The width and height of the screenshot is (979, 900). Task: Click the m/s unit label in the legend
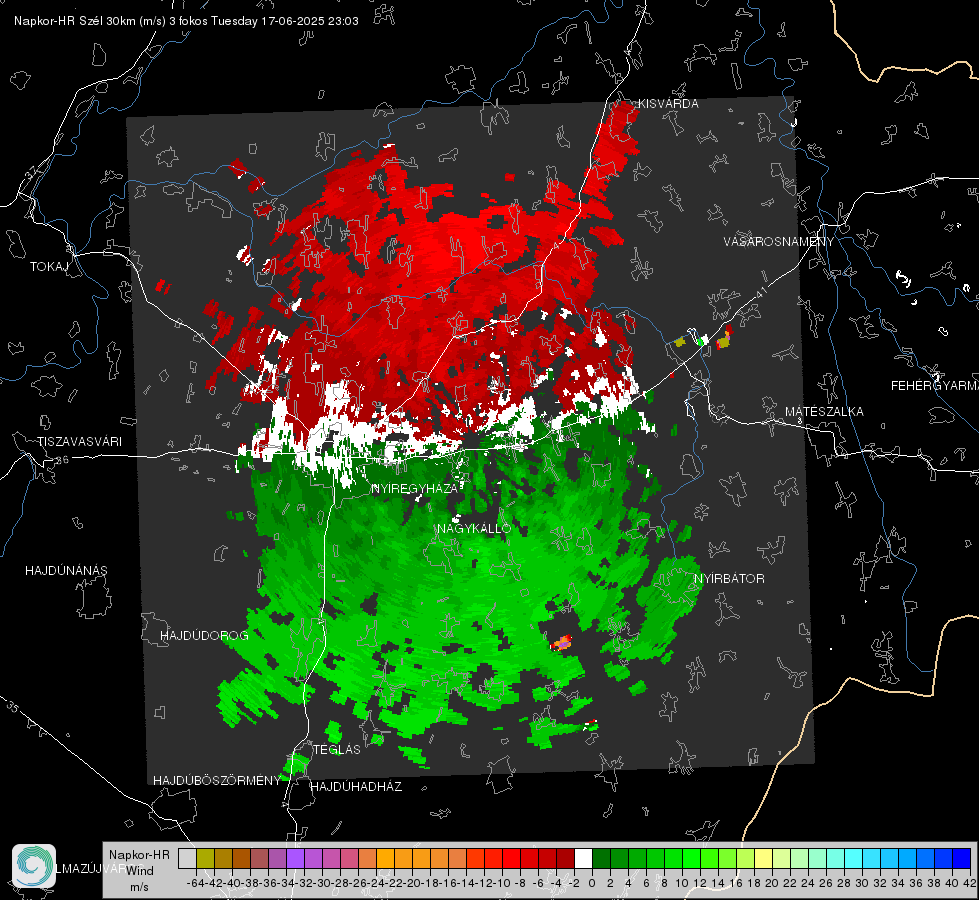coord(139,887)
